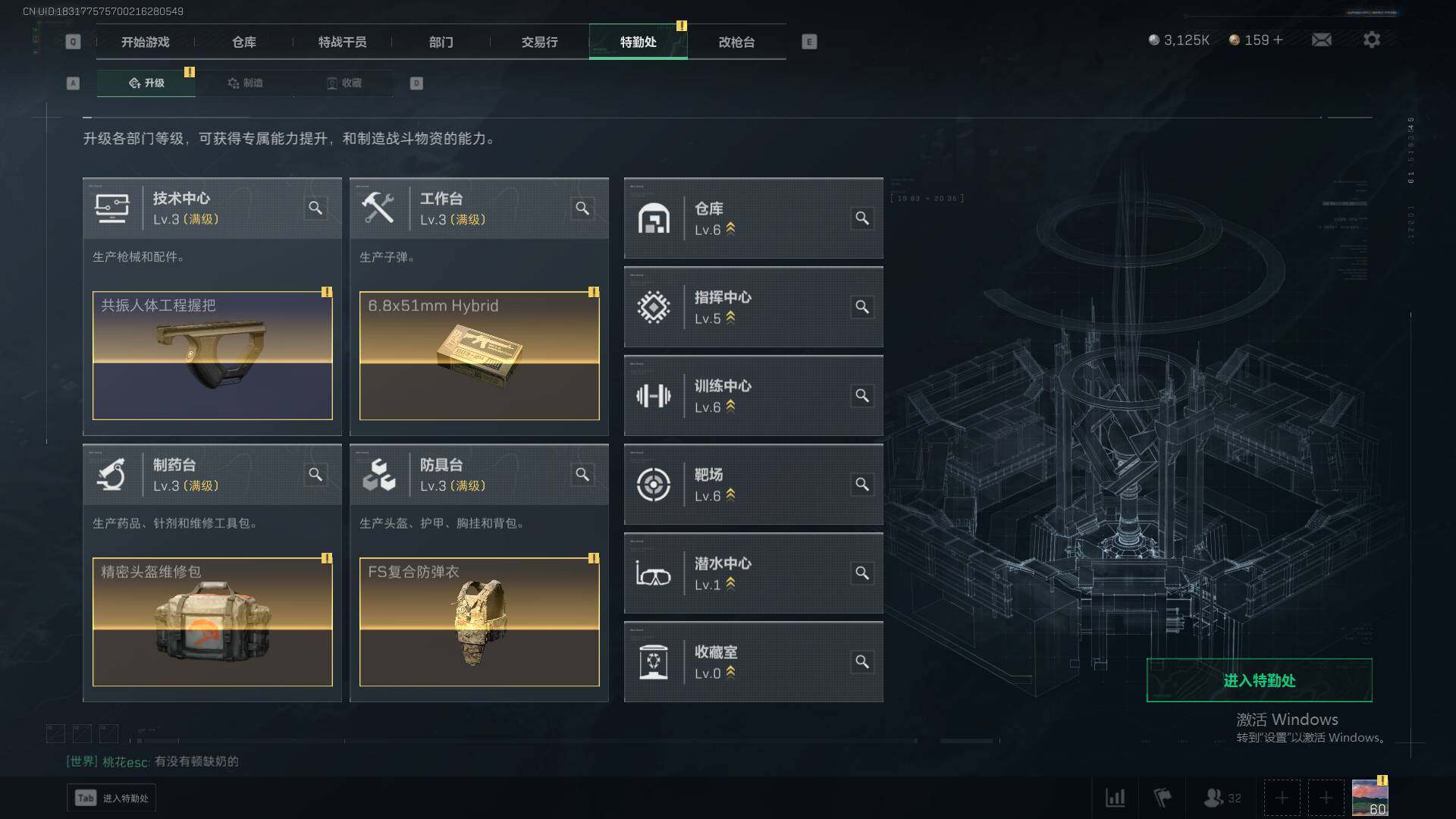1456x819 pixels.
Task: Open the 收藏 sub-tab
Action: [x=344, y=83]
